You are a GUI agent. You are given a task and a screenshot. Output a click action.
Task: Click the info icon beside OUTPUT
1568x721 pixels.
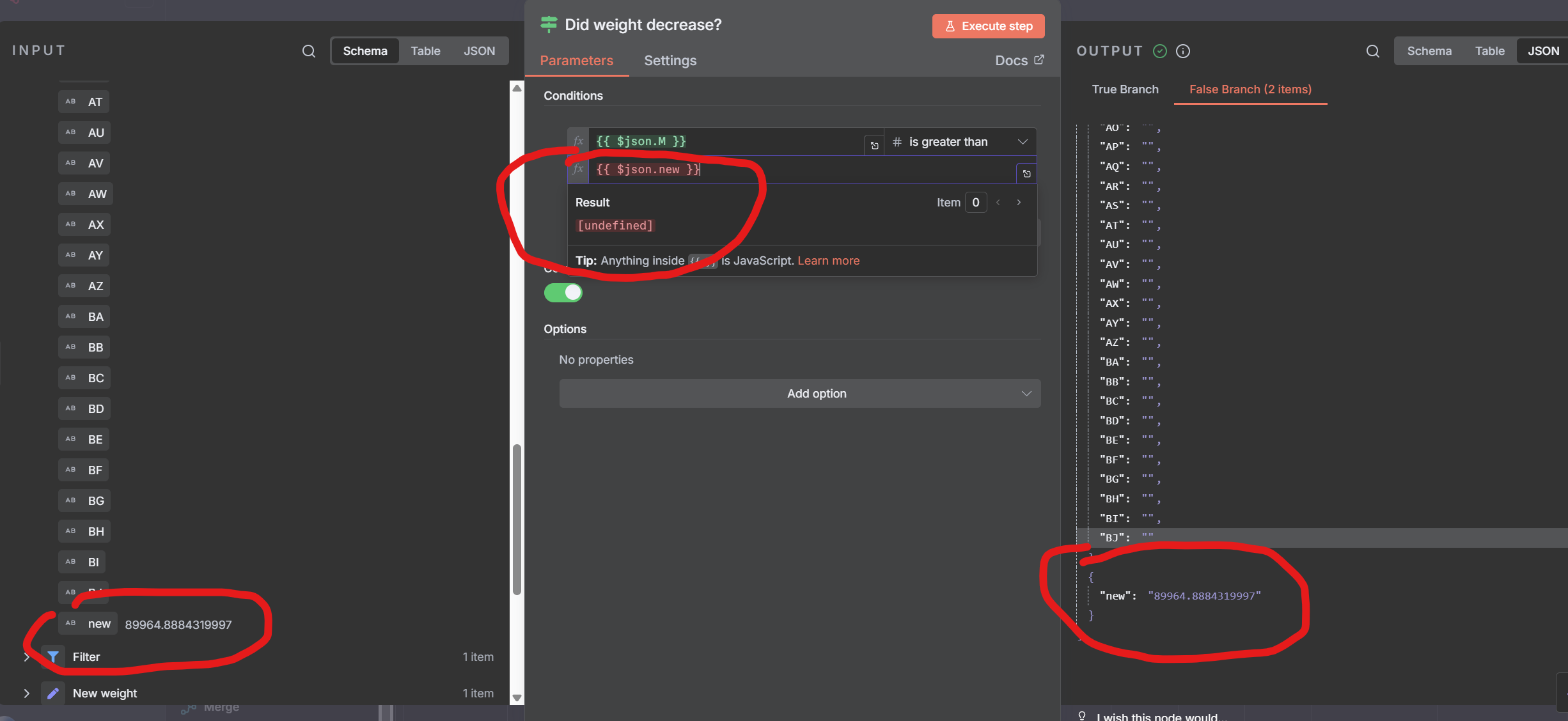pyautogui.click(x=1182, y=52)
